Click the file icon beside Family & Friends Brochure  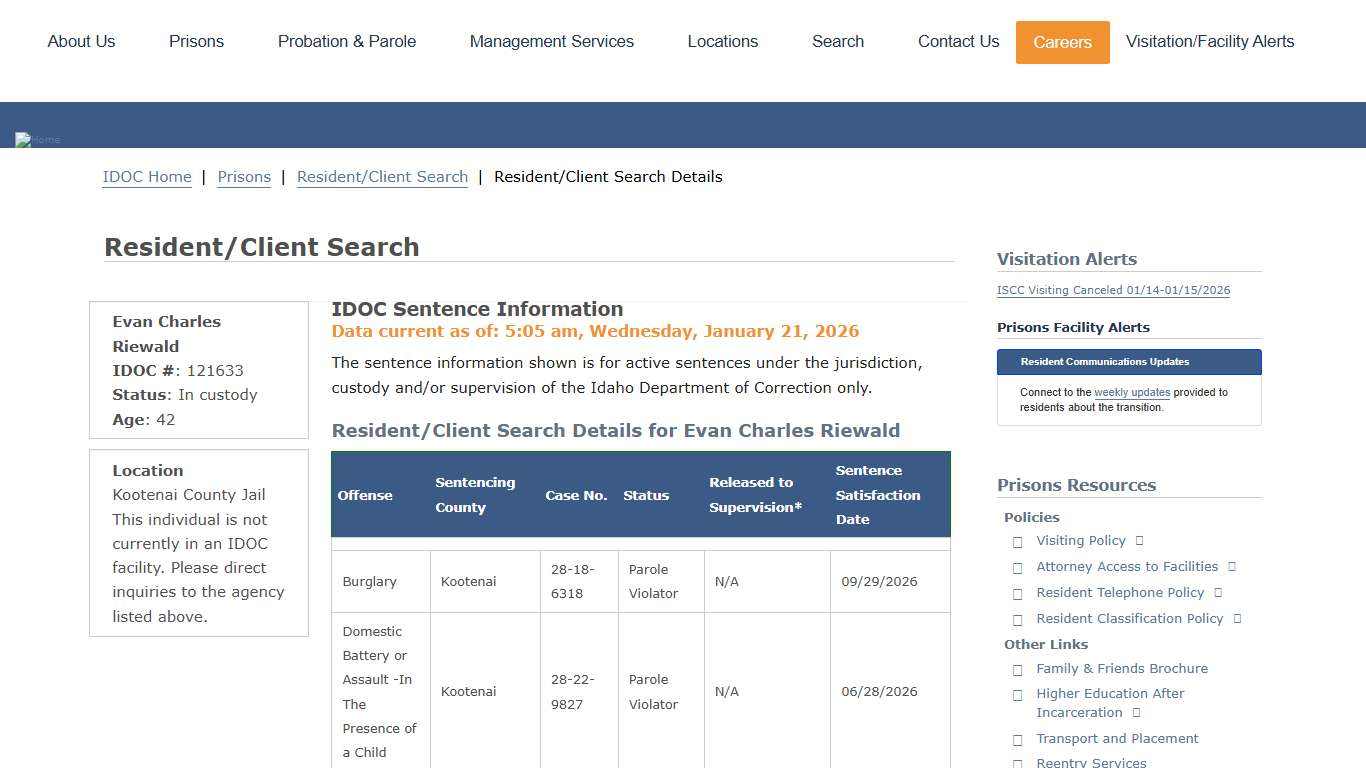1018,669
